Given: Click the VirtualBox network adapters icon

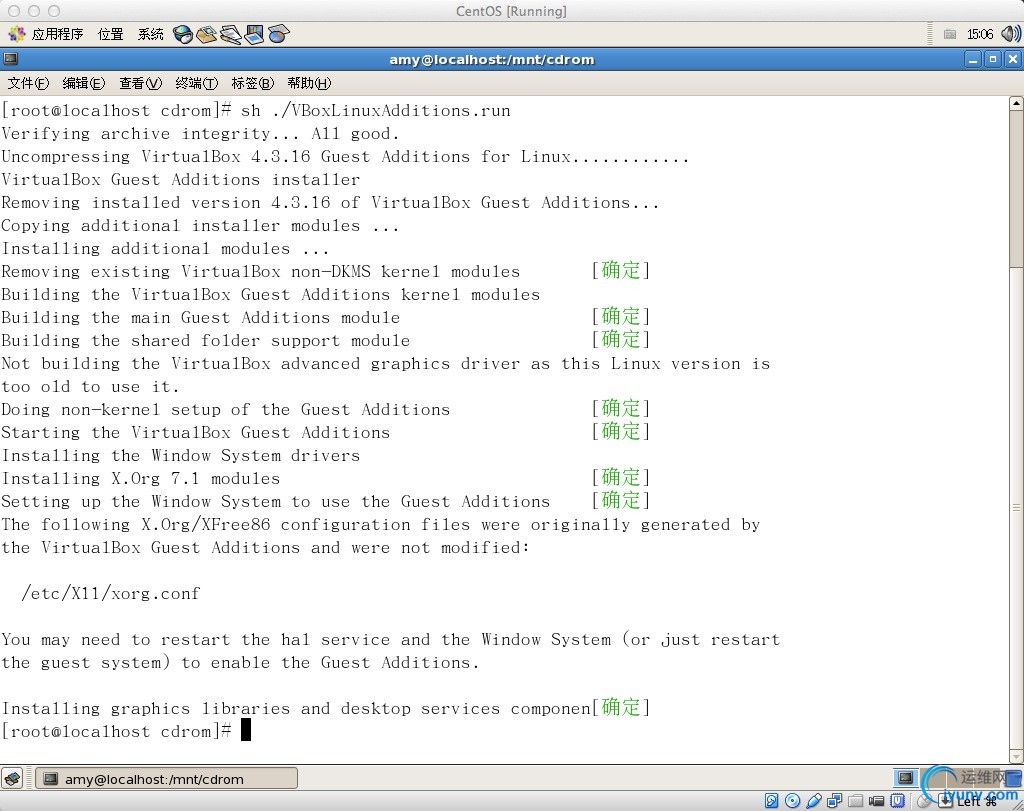Looking at the screenshot, I should coord(835,801).
